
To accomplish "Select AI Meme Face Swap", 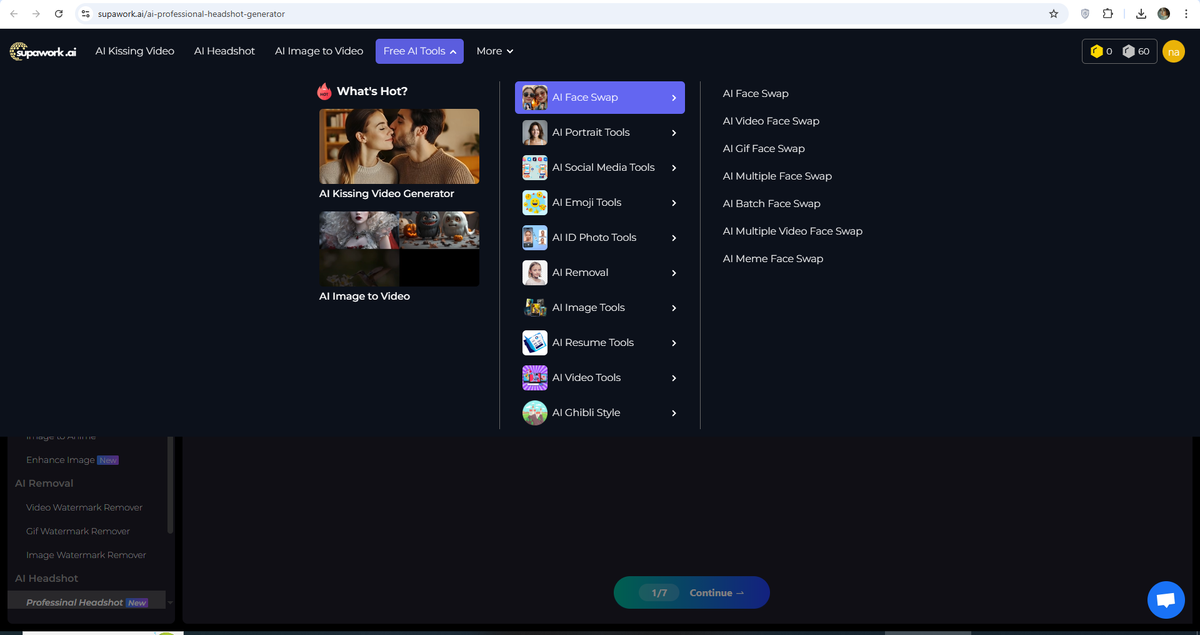I will coord(773,258).
